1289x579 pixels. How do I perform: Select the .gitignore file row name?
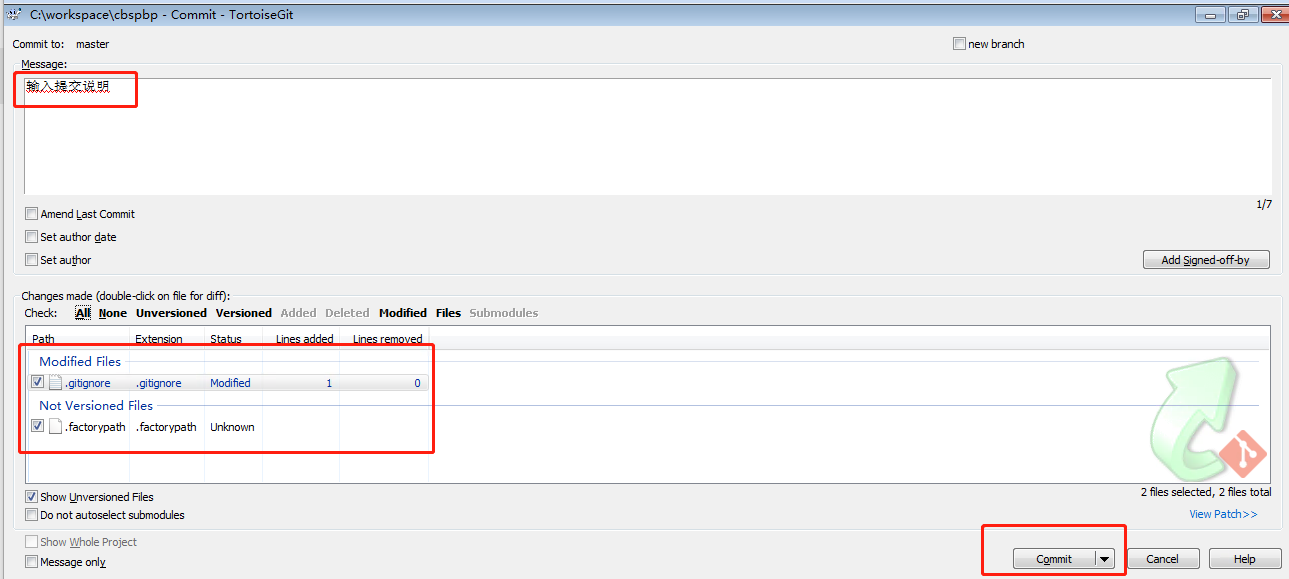click(88, 383)
